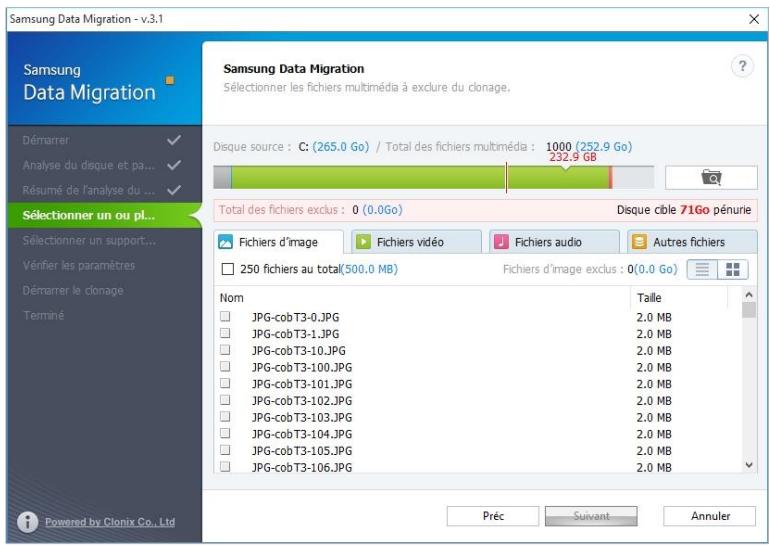Click the Disque cible 71Go pénurie text

click(684, 210)
